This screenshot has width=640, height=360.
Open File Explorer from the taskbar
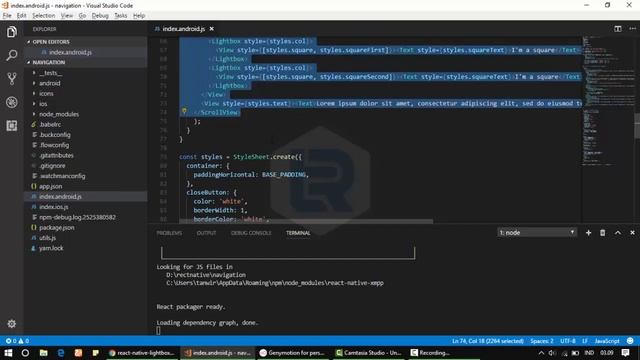point(43,353)
